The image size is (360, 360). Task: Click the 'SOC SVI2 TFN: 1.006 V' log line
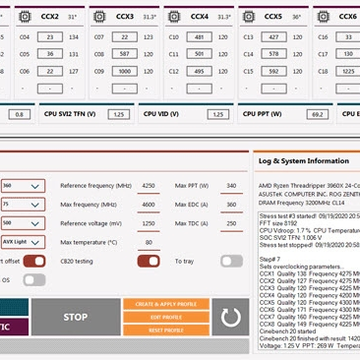pyautogui.click(x=291, y=238)
